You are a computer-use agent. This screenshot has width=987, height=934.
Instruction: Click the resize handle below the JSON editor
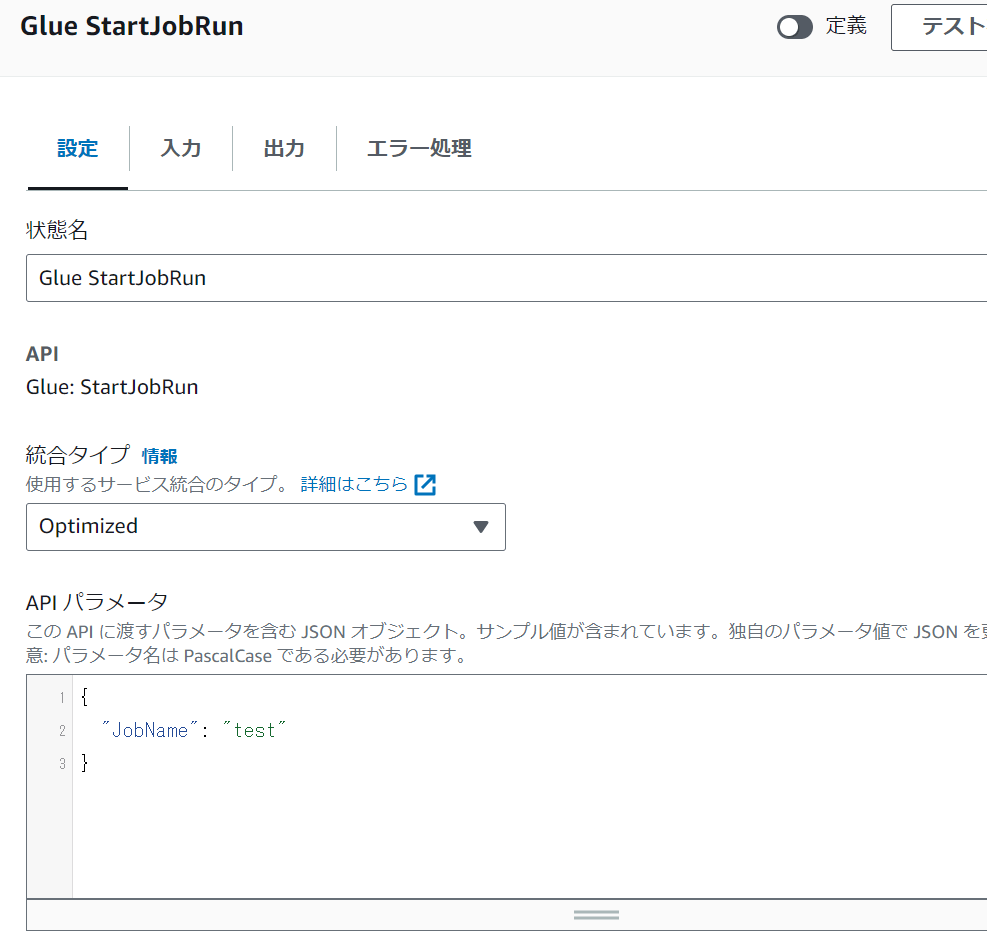pyautogui.click(x=596, y=915)
